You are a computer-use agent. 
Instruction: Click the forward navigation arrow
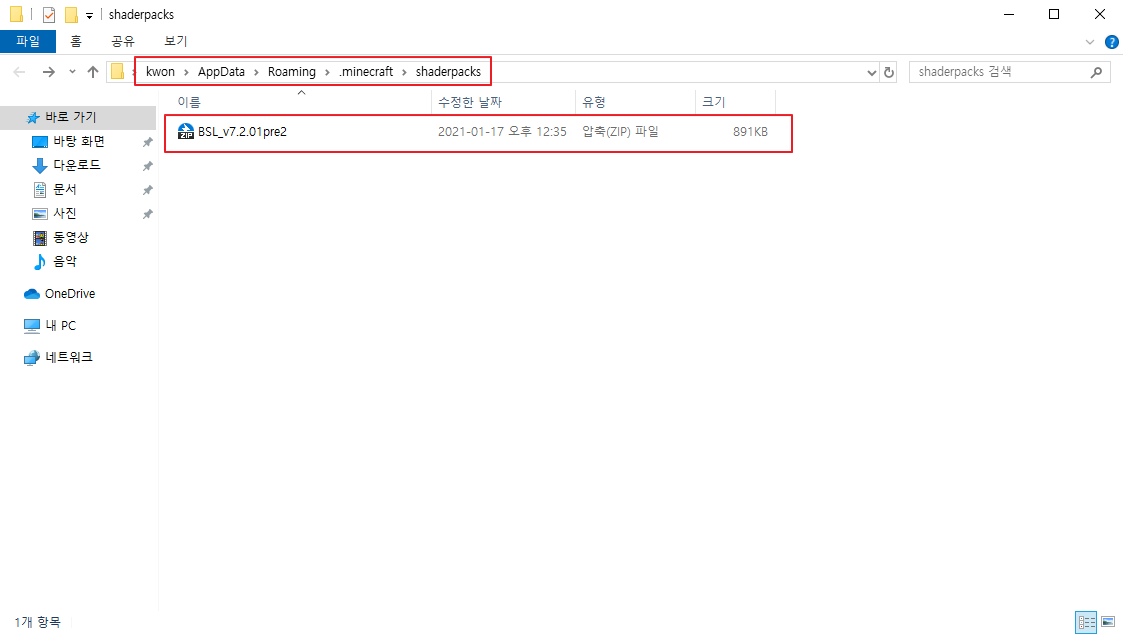point(48,72)
